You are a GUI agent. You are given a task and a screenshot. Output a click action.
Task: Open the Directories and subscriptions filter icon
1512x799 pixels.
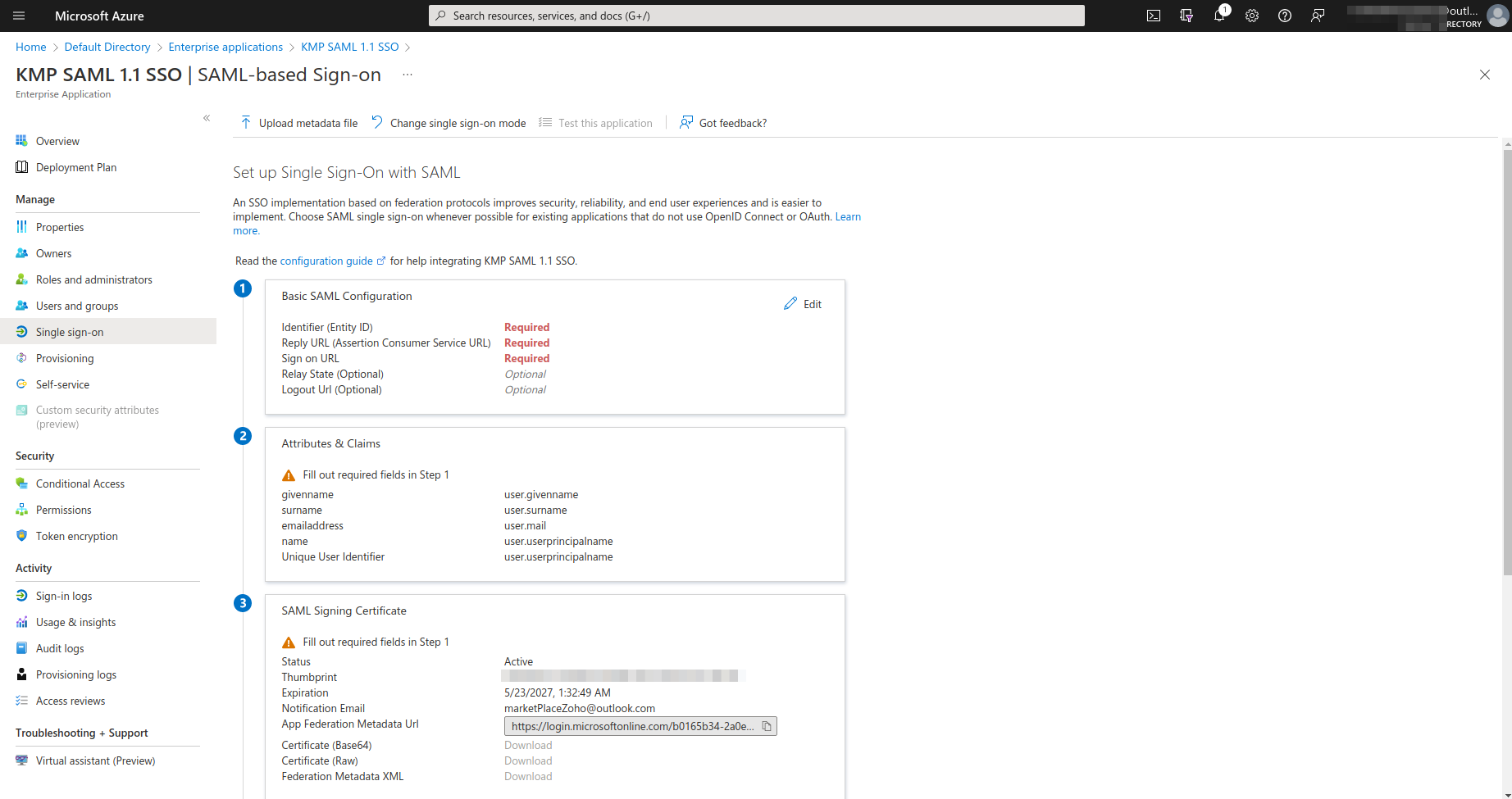tap(1186, 16)
